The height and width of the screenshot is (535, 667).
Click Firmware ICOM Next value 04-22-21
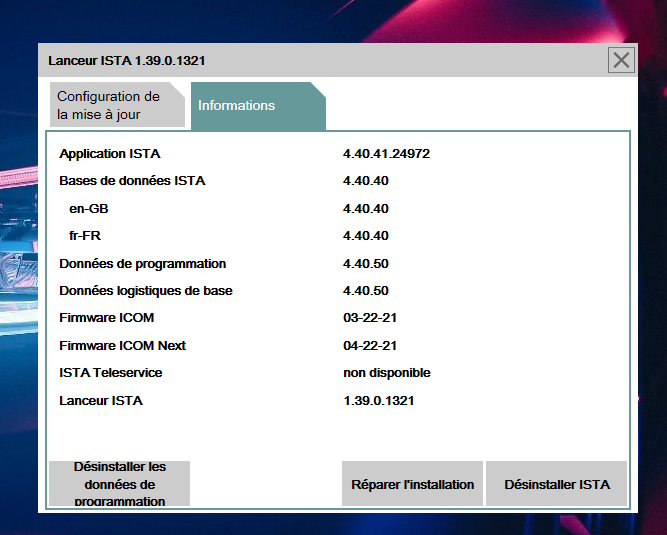(370, 346)
